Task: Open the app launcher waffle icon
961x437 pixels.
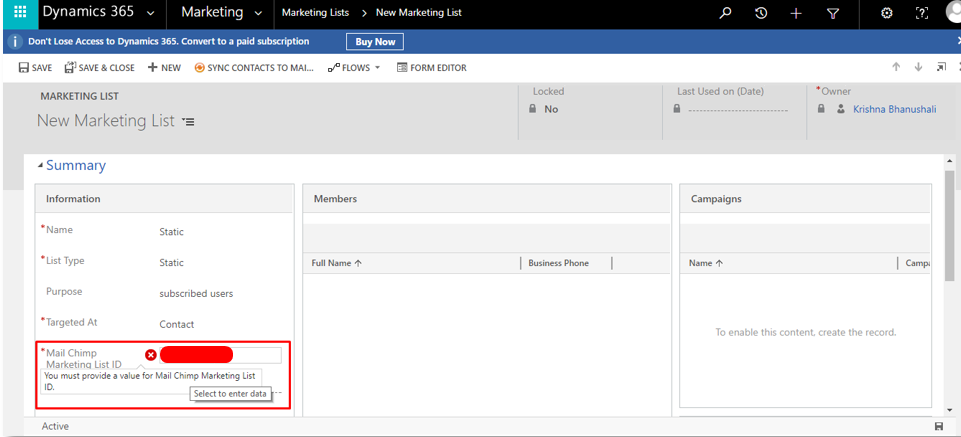Action: tap(20, 12)
